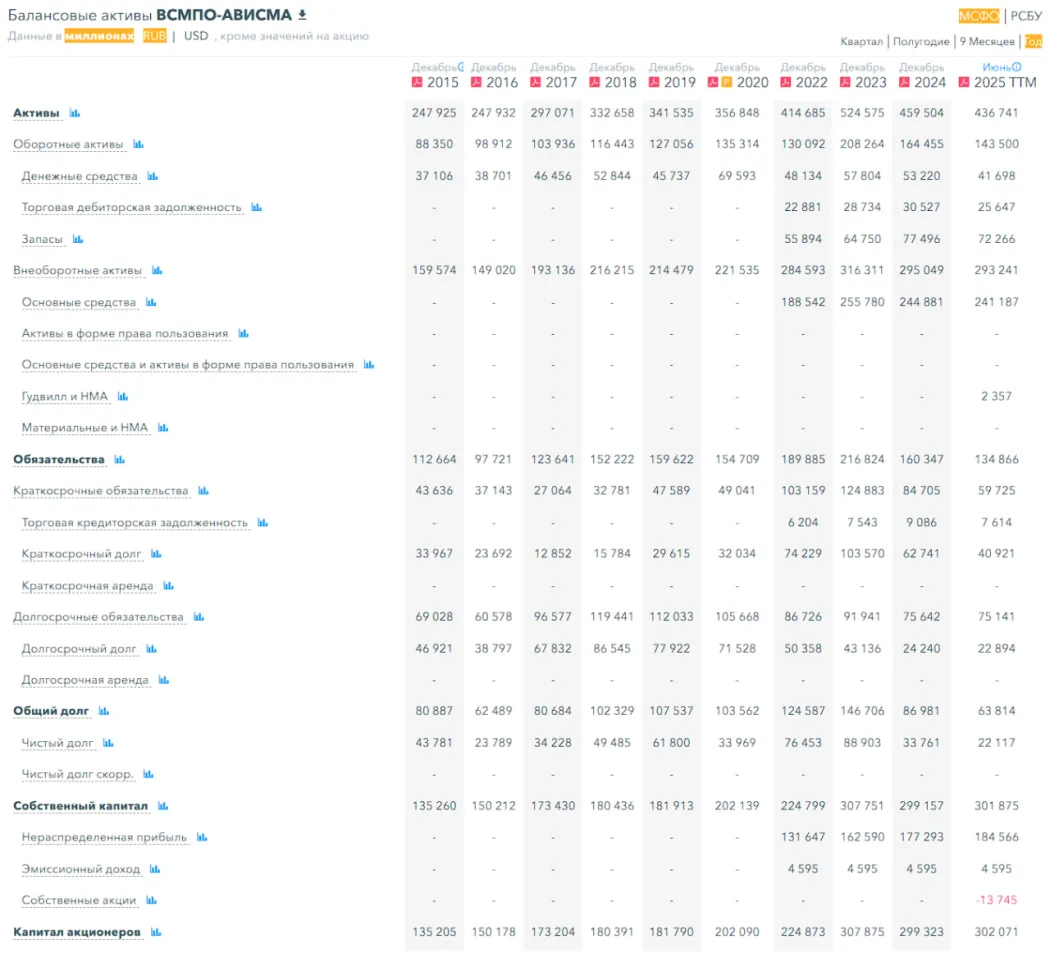
Task: View the chart for Собственный капитал
Action: click(163, 806)
